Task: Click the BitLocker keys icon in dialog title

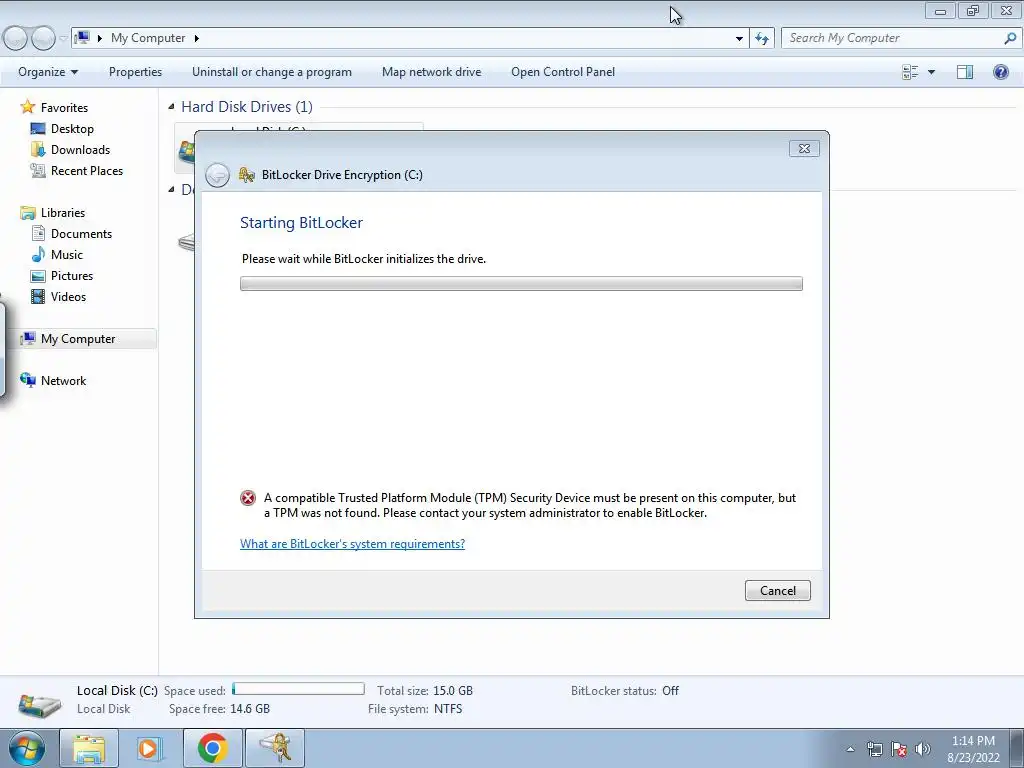Action: coord(246,174)
